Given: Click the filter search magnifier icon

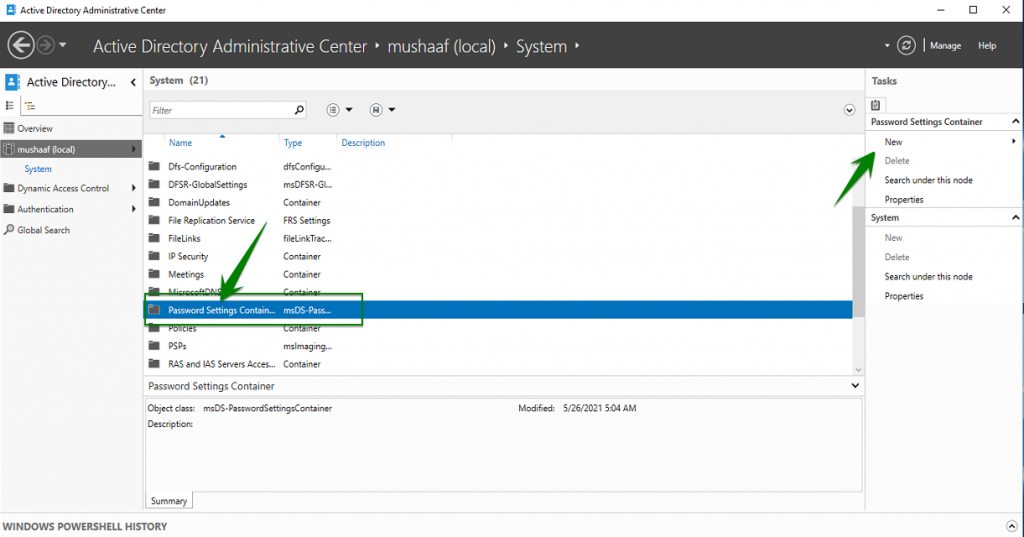Looking at the screenshot, I should tap(299, 110).
